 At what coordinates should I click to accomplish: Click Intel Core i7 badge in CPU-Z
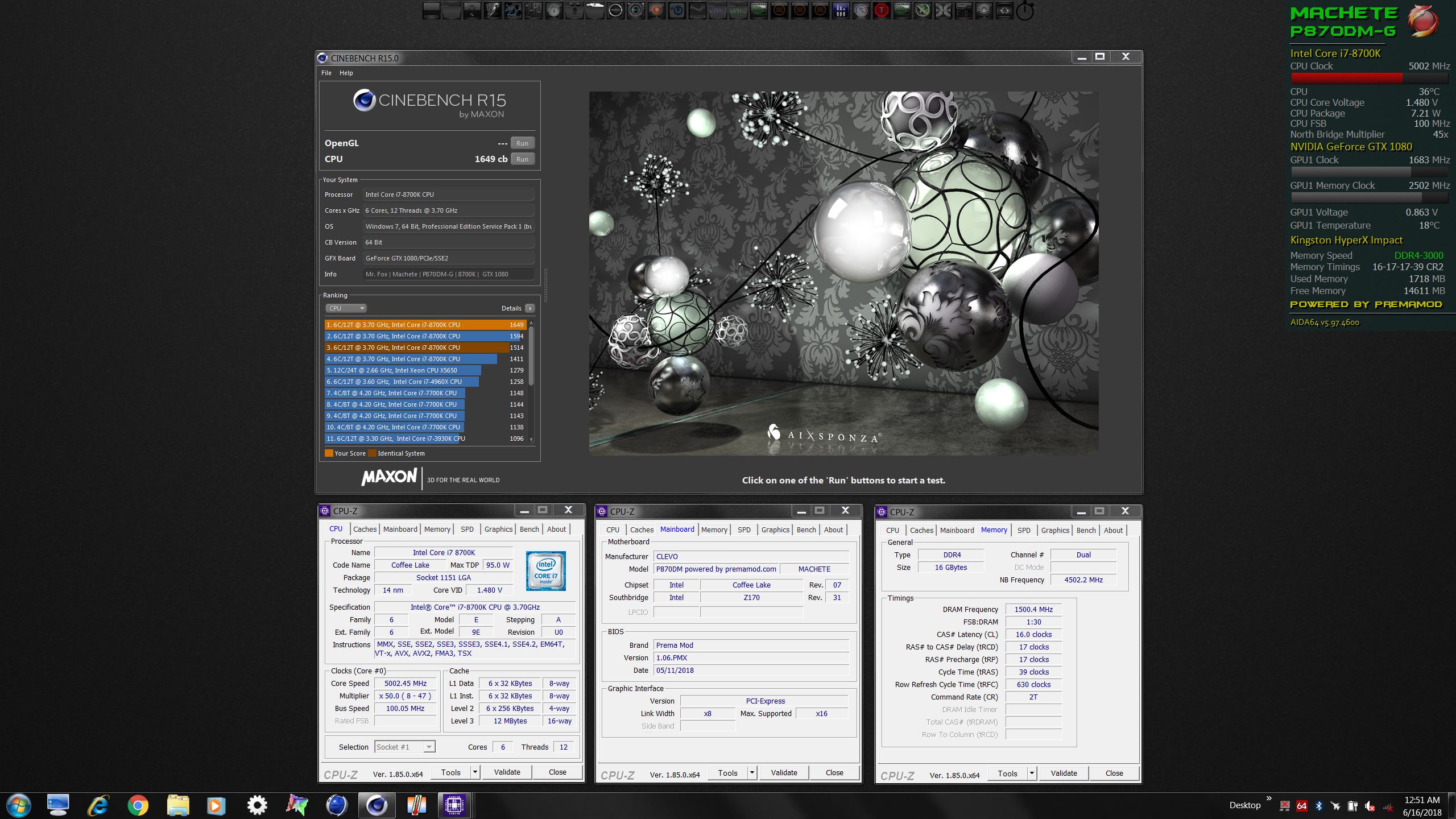point(545,570)
